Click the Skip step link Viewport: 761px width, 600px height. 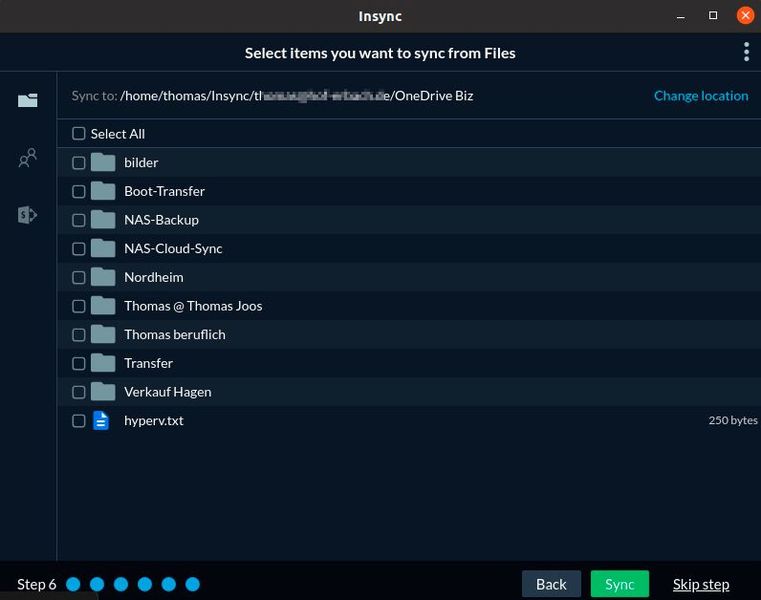[x=701, y=584]
